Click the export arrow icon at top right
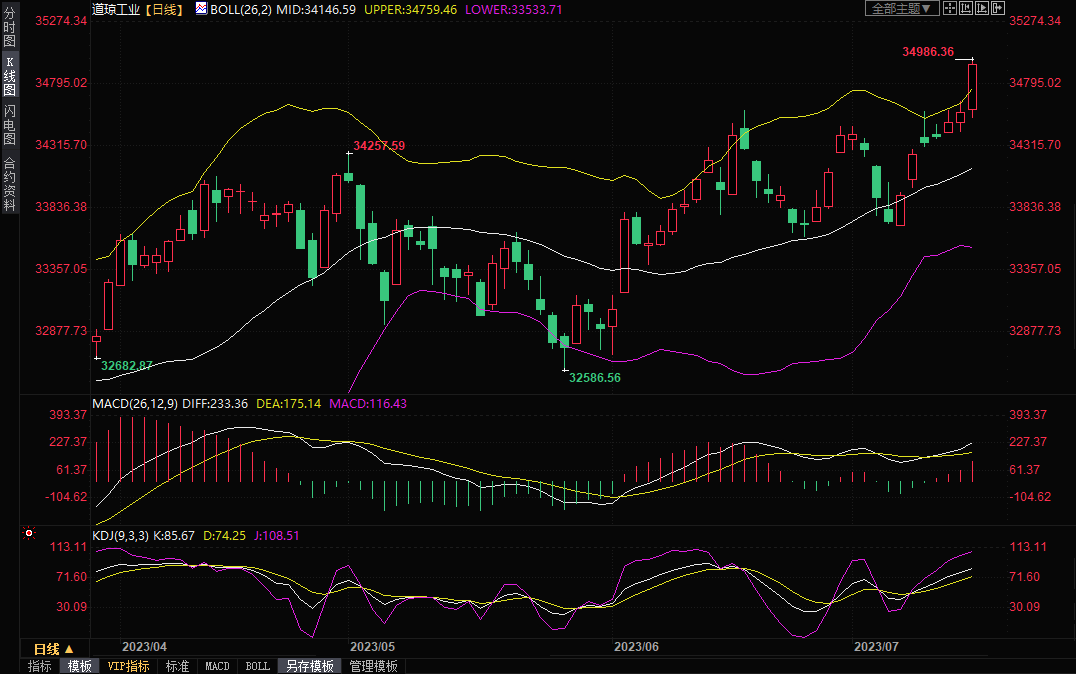The image size is (1076, 674). [x=997, y=8]
